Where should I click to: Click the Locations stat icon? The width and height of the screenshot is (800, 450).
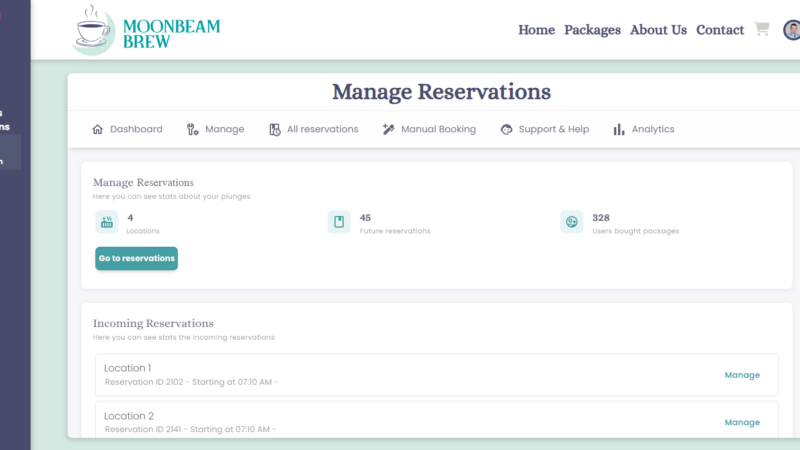(107, 222)
